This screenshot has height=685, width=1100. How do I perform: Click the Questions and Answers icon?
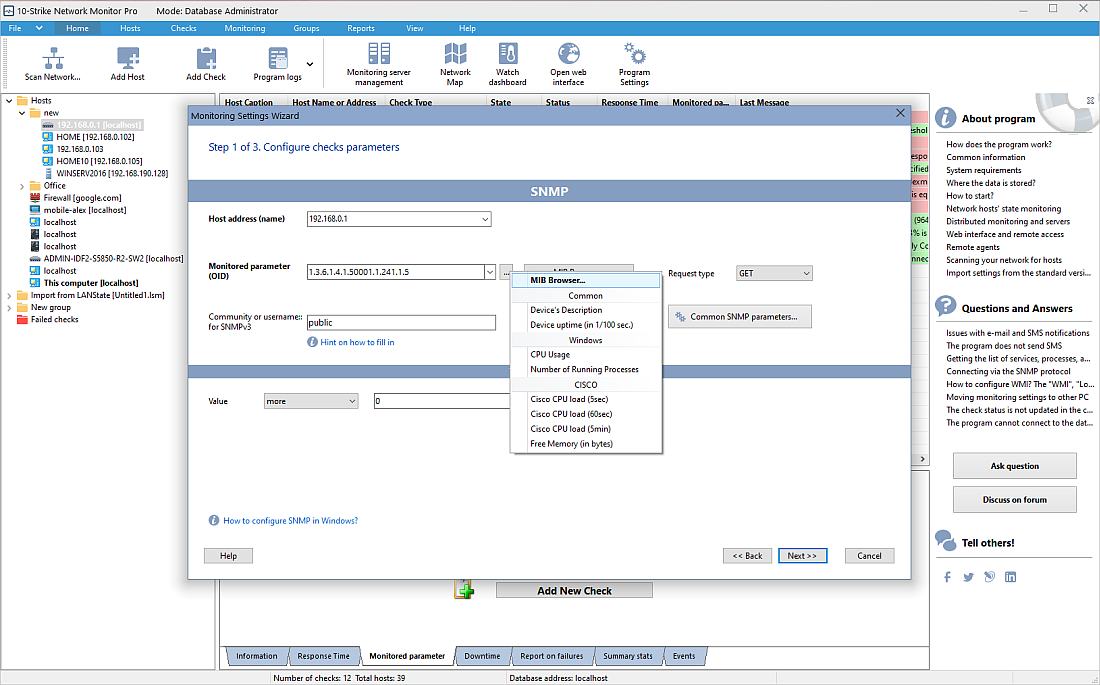pos(945,307)
